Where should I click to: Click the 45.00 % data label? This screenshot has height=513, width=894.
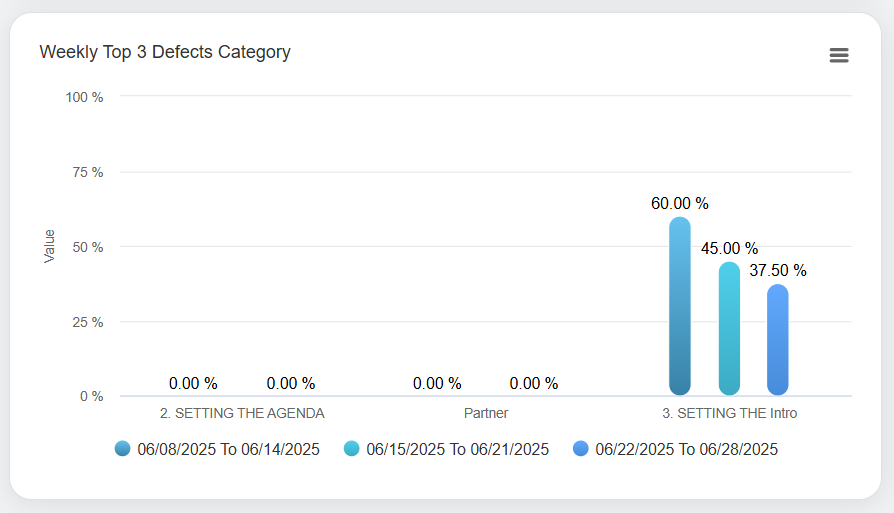tap(729, 248)
